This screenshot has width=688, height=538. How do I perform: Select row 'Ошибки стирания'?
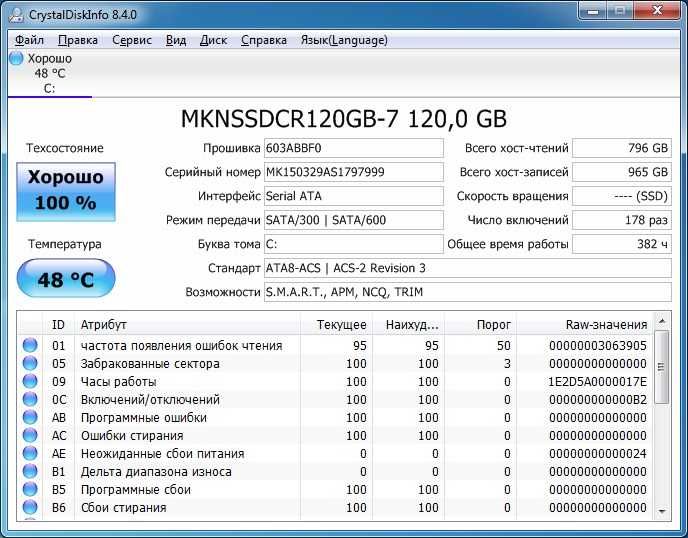click(x=335, y=435)
